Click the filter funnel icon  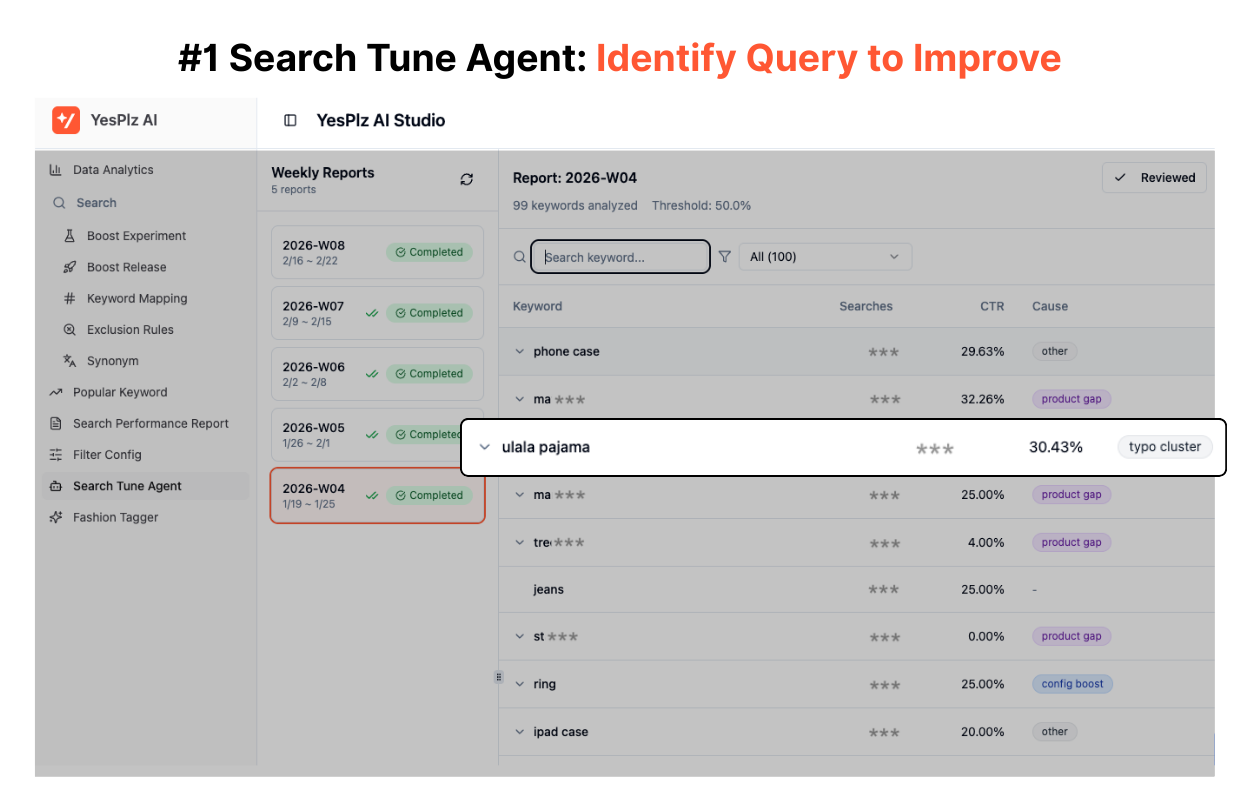pyautogui.click(x=725, y=257)
